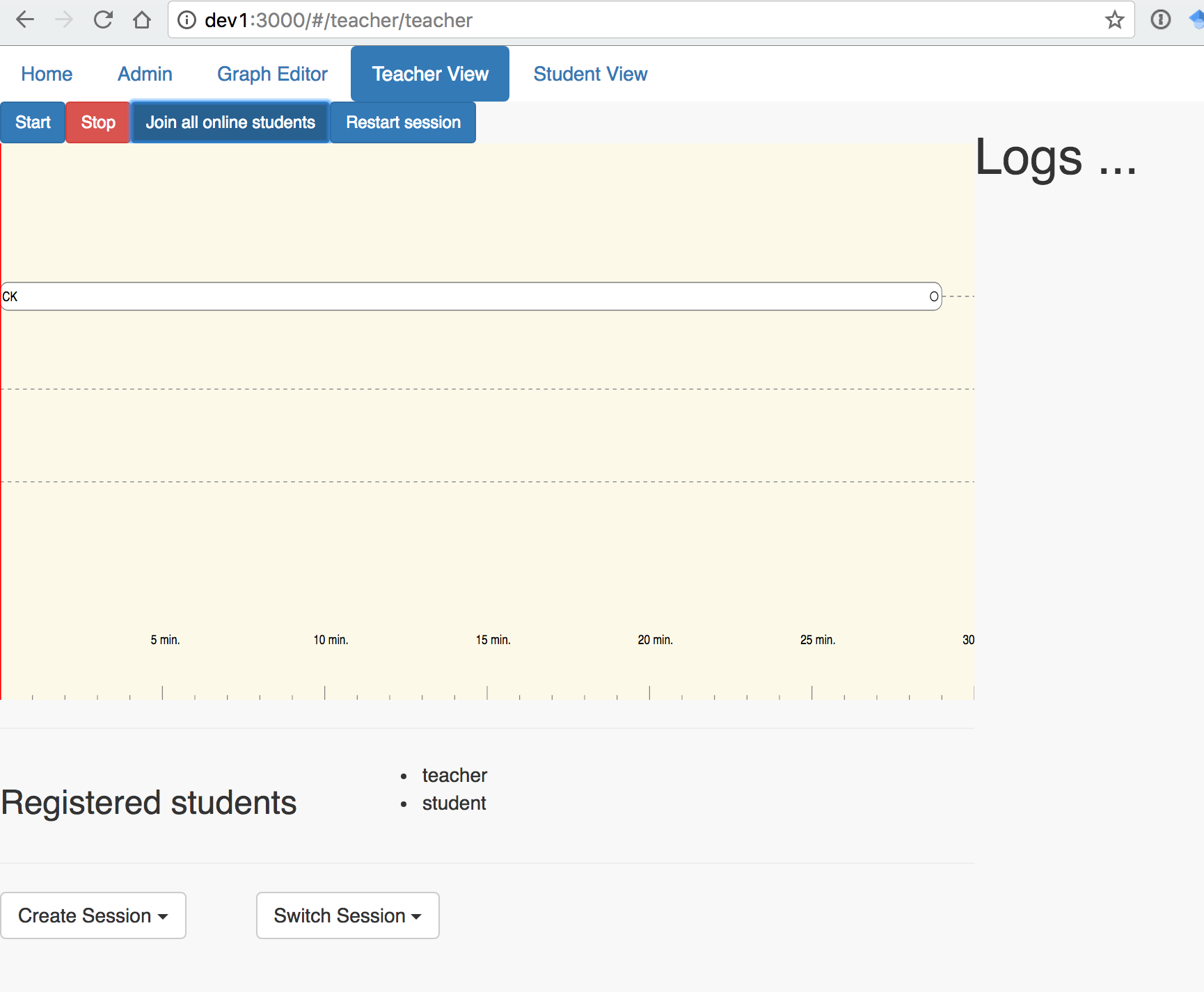Open the Switch Session dropdown

(347, 915)
